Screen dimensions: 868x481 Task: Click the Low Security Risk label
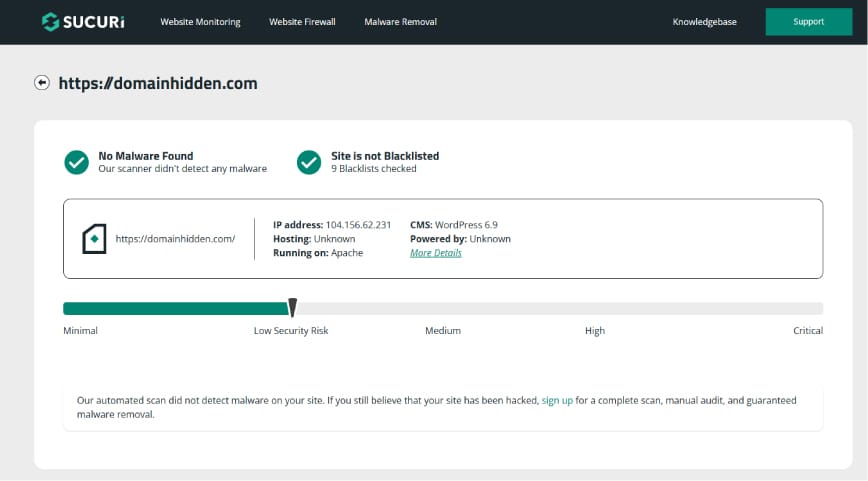[x=291, y=330]
